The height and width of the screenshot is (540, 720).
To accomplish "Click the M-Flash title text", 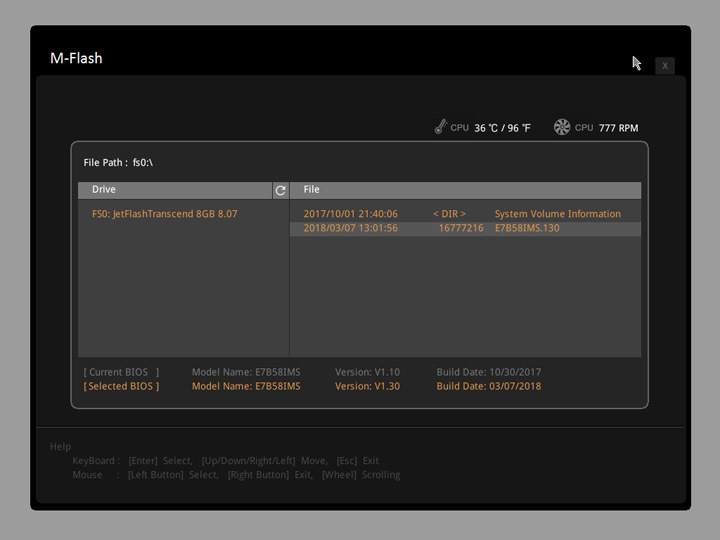I will click(76, 58).
